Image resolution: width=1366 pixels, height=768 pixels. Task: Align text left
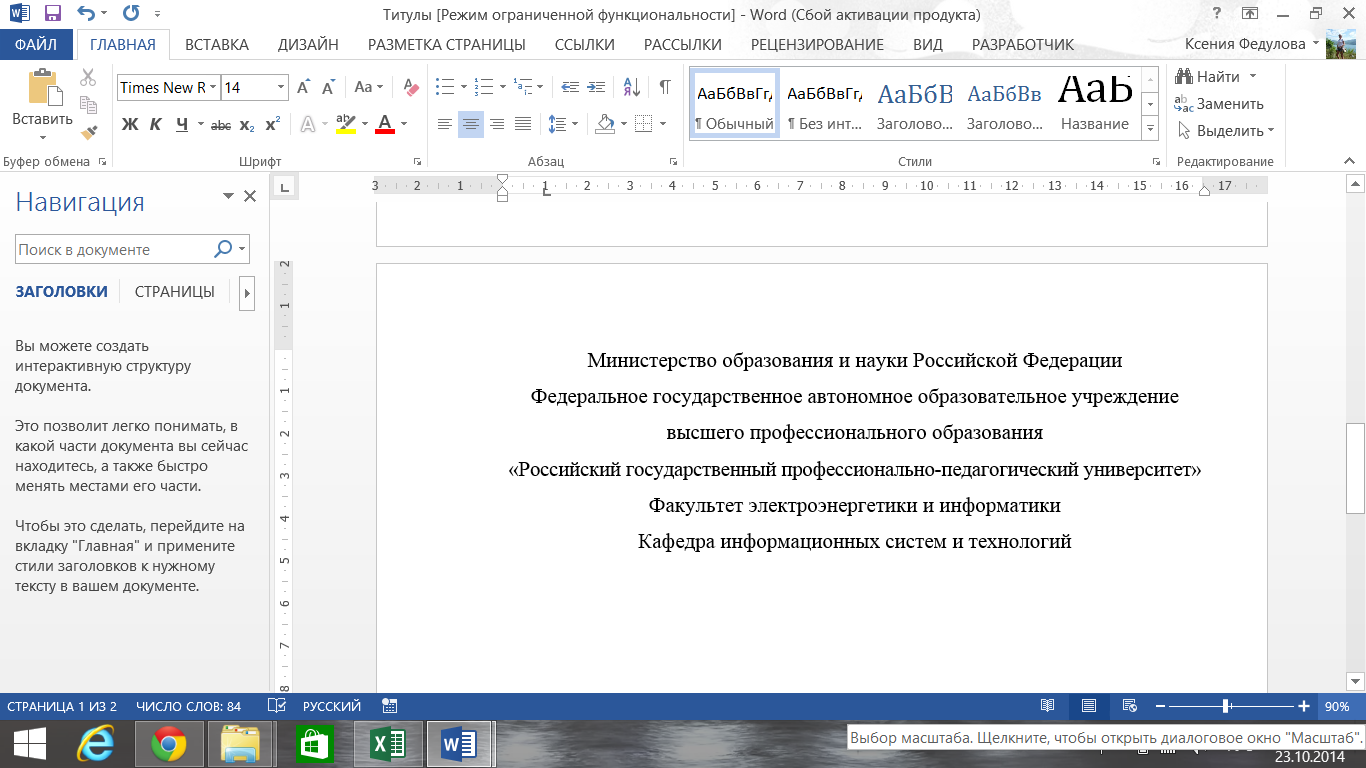coord(445,125)
